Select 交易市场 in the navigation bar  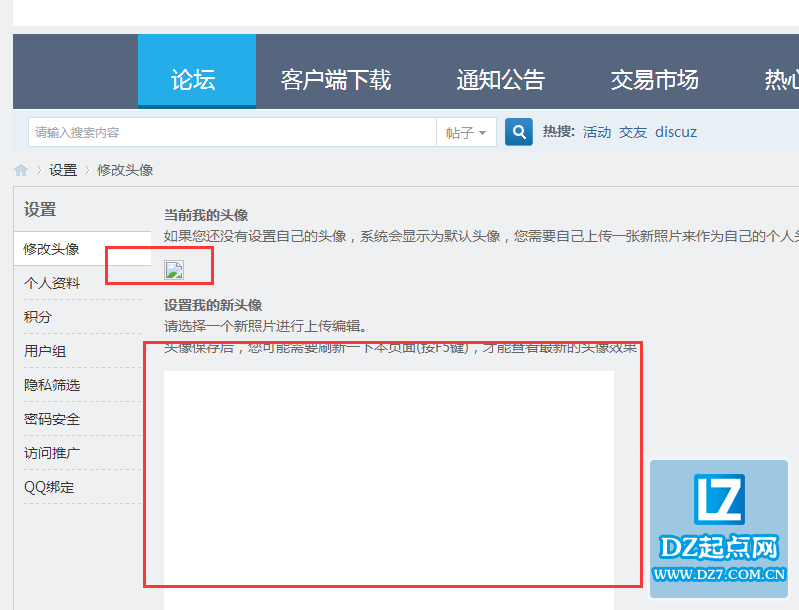coord(654,80)
